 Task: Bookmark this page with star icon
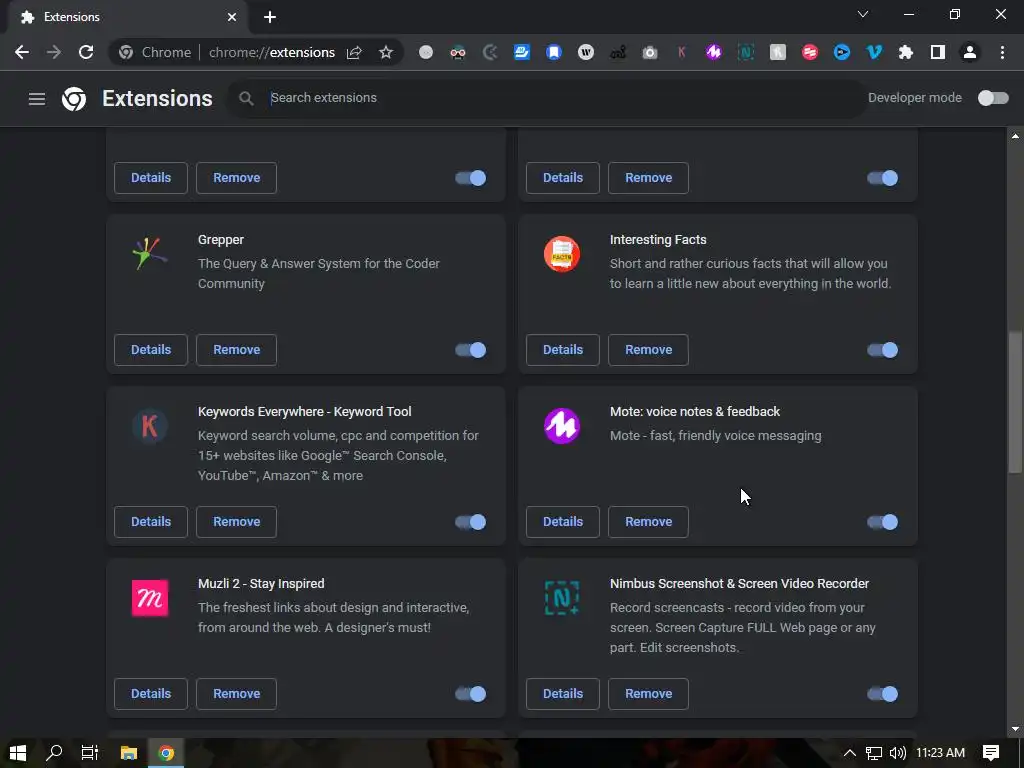tap(386, 52)
